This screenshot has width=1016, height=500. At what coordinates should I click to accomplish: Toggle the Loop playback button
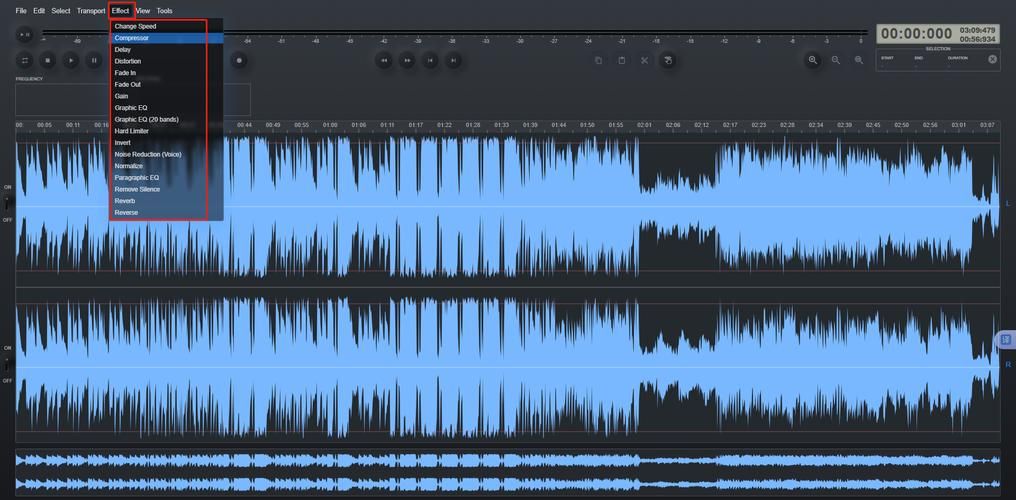pos(25,60)
